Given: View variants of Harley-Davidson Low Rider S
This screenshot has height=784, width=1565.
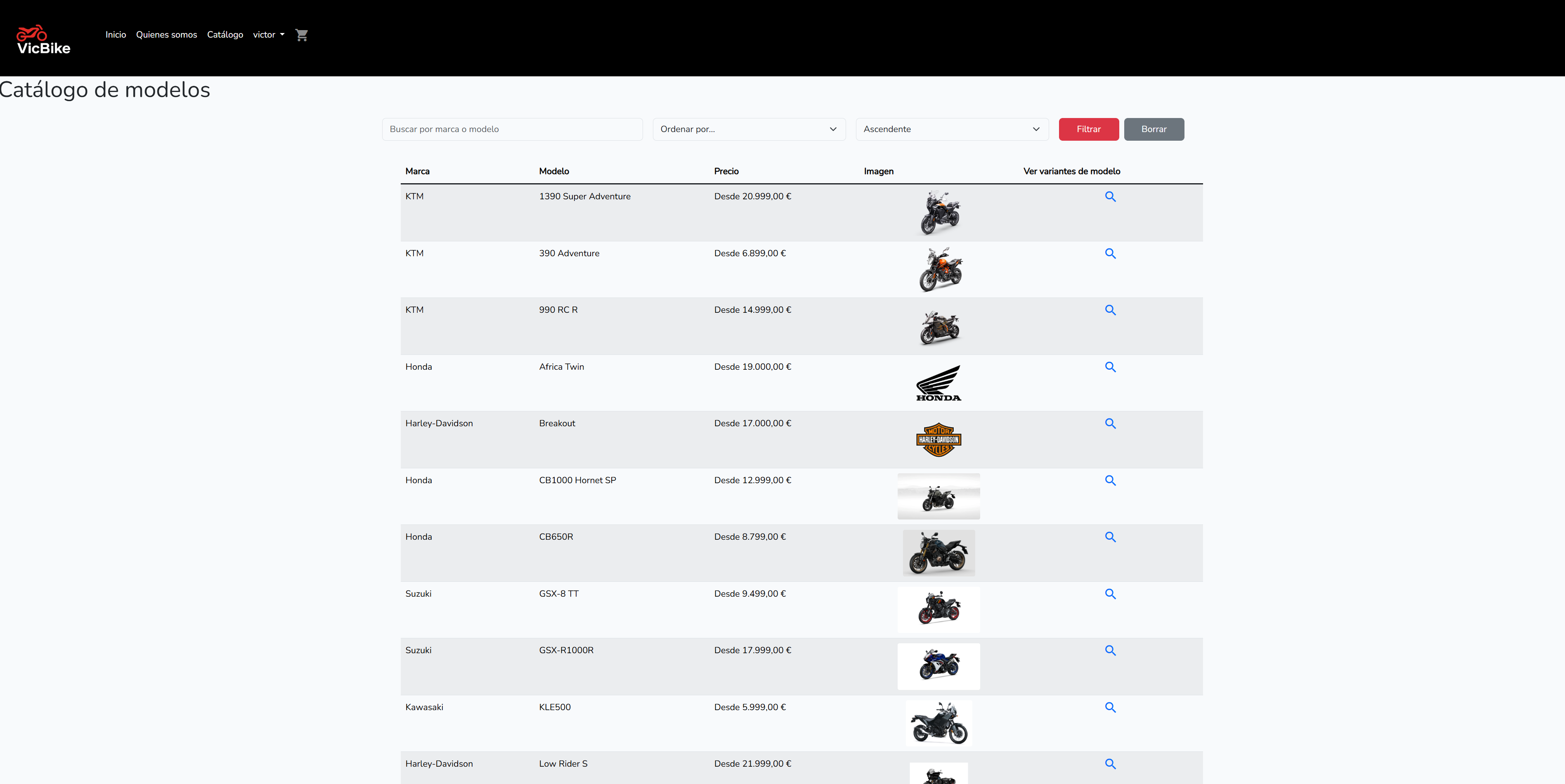Looking at the screenshot, I should click(1110, 764).
